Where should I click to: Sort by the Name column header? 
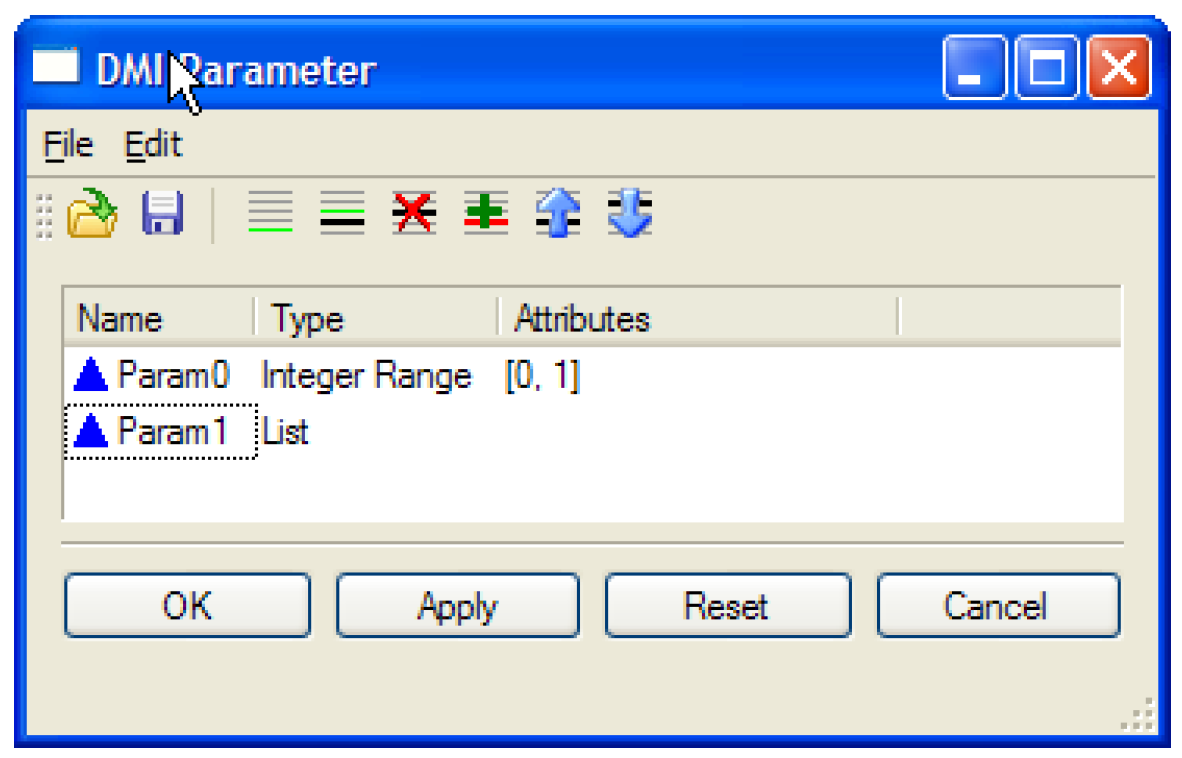click(120, 319)
